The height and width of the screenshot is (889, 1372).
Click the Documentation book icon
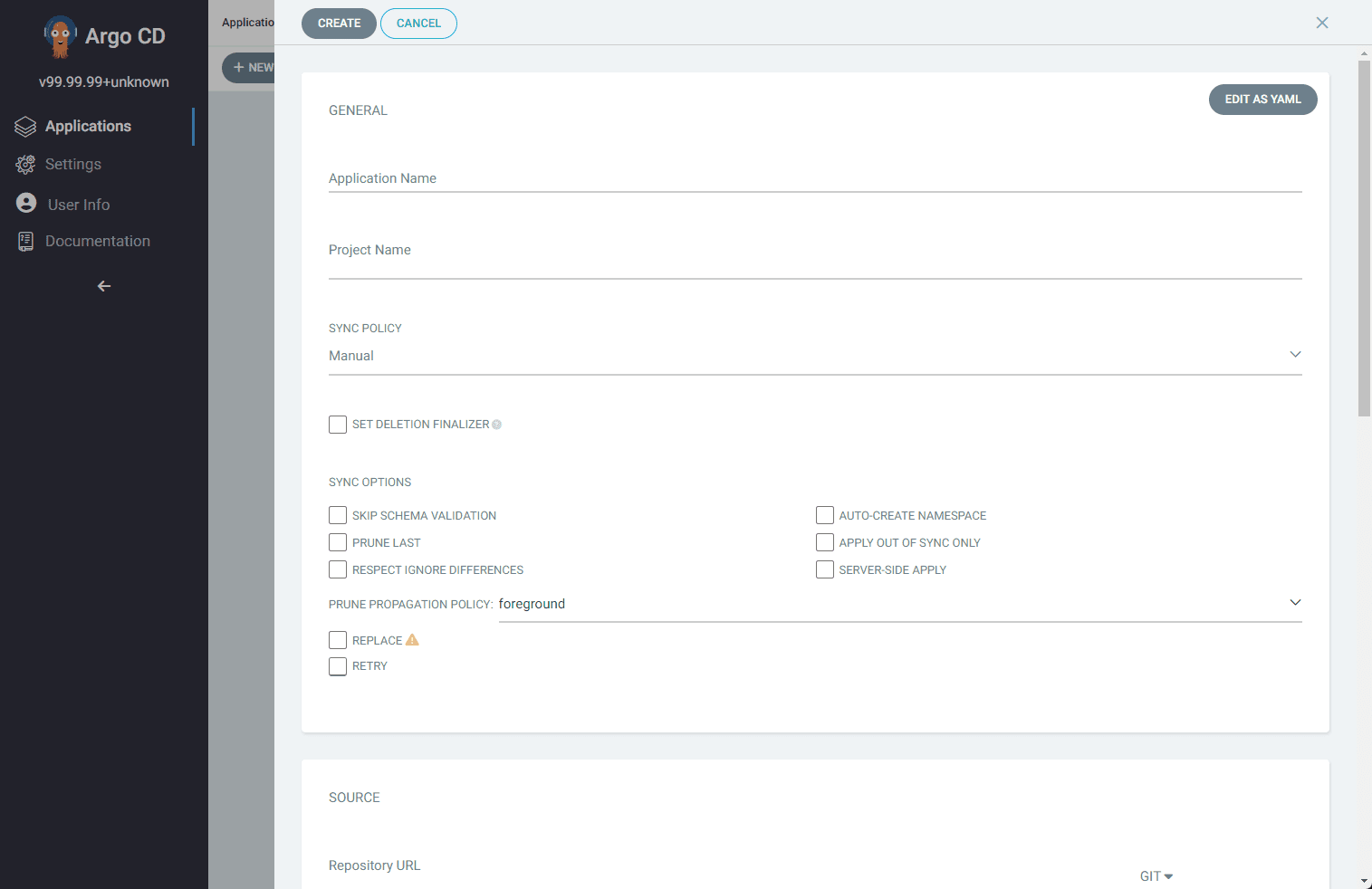click(x=25, y=242)
